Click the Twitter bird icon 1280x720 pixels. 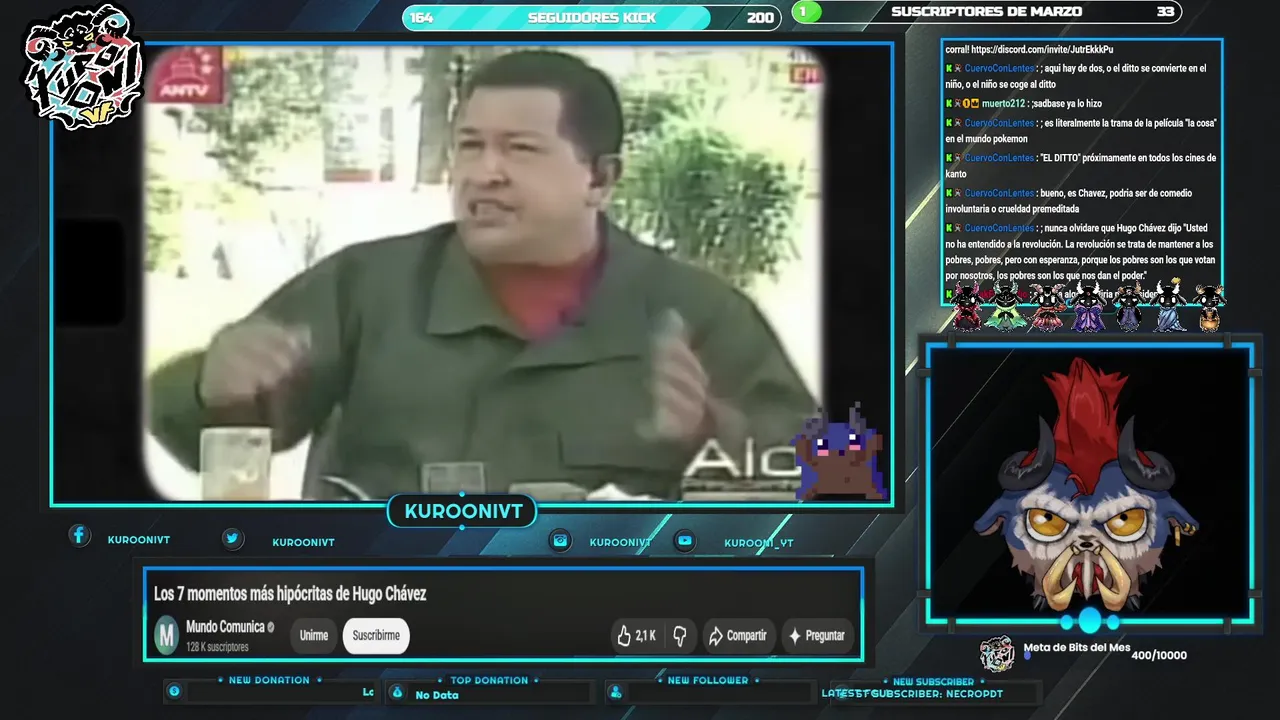pyautogui.click(x=232, y=539)
